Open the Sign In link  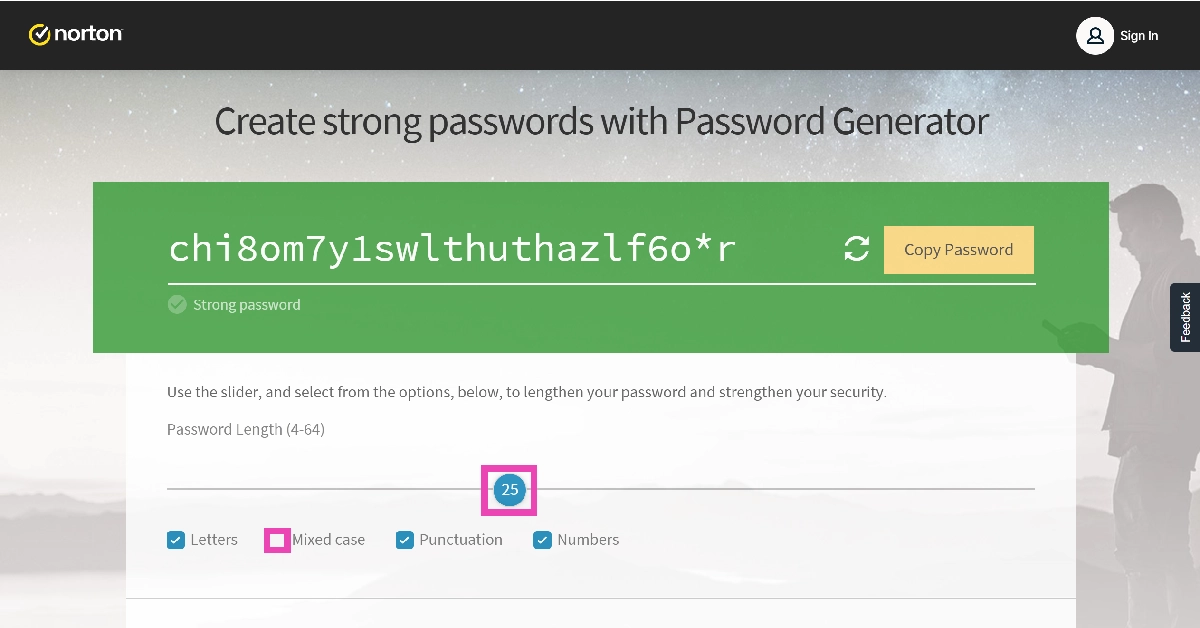pos(1139,36)
